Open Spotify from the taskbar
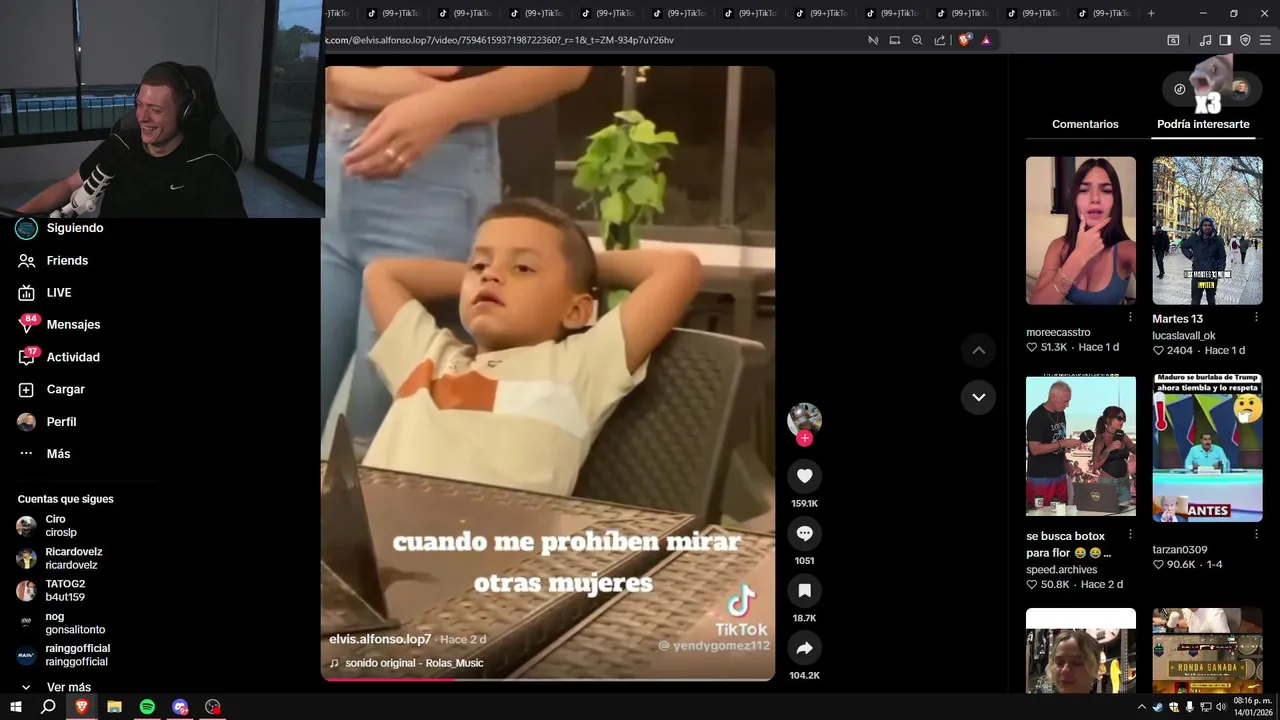The image size is (1280, 720). tap(147, 707)
